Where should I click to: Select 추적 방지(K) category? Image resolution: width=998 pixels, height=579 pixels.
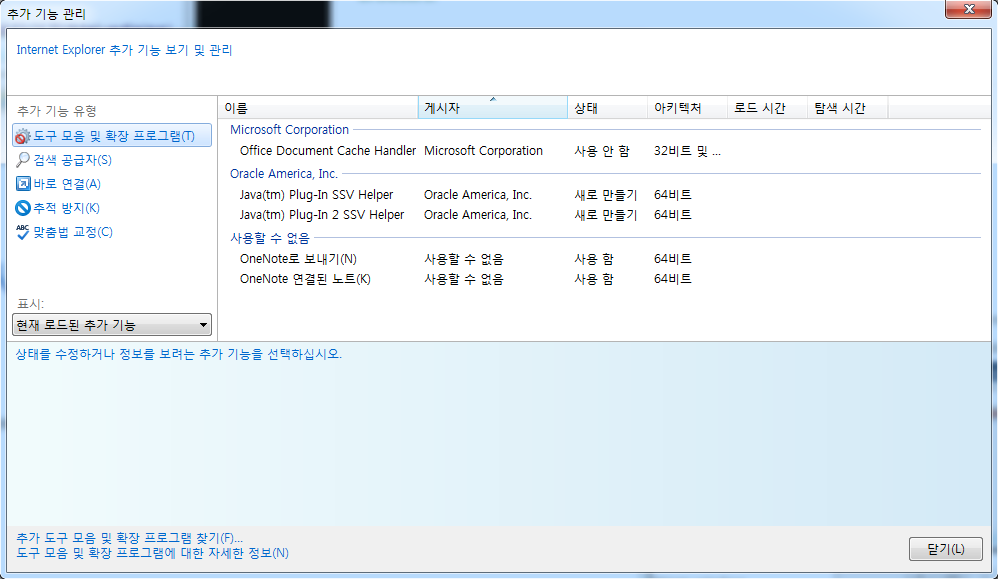pos(66,208)
